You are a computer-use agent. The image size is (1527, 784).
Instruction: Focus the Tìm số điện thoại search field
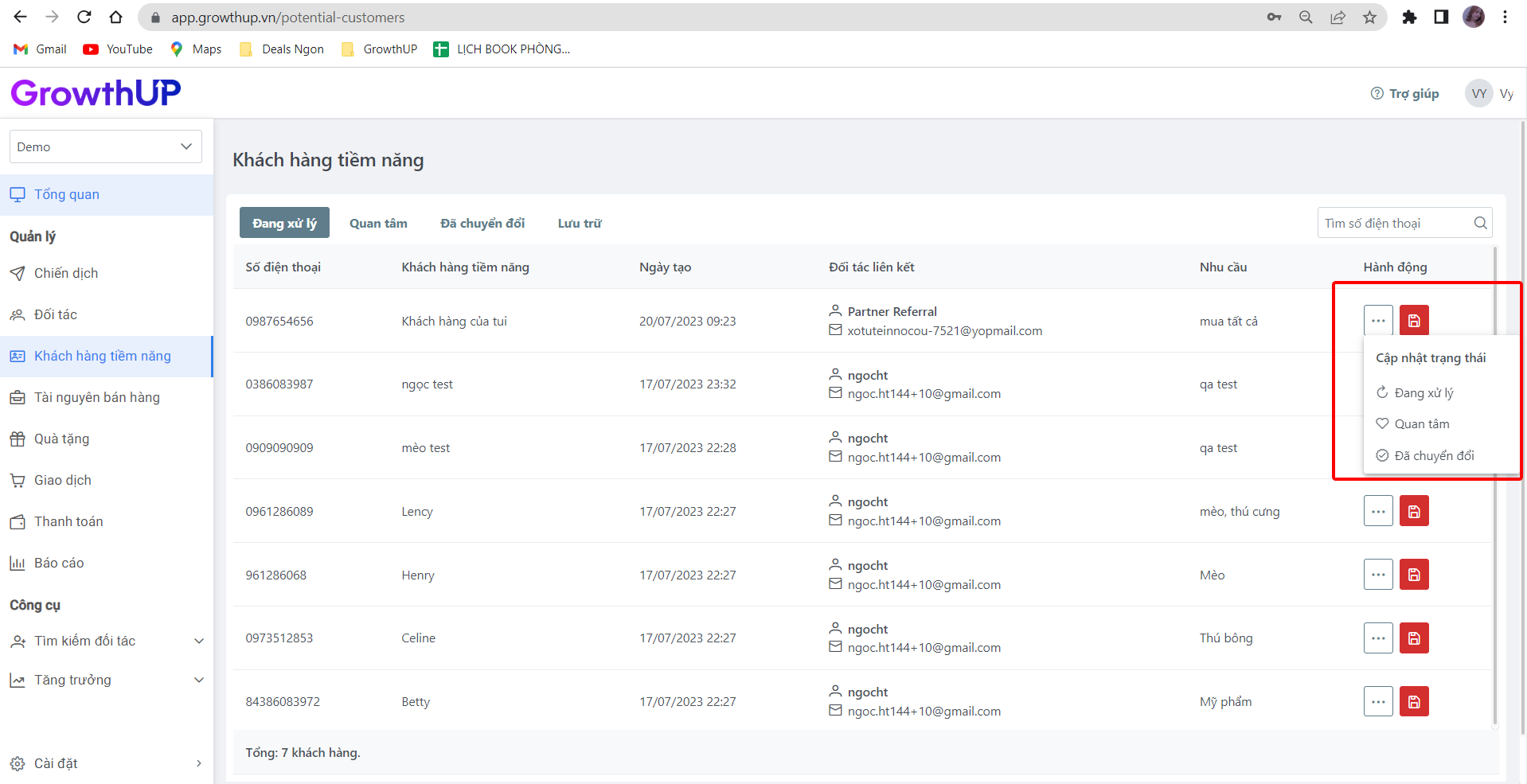click(1393, 224)
